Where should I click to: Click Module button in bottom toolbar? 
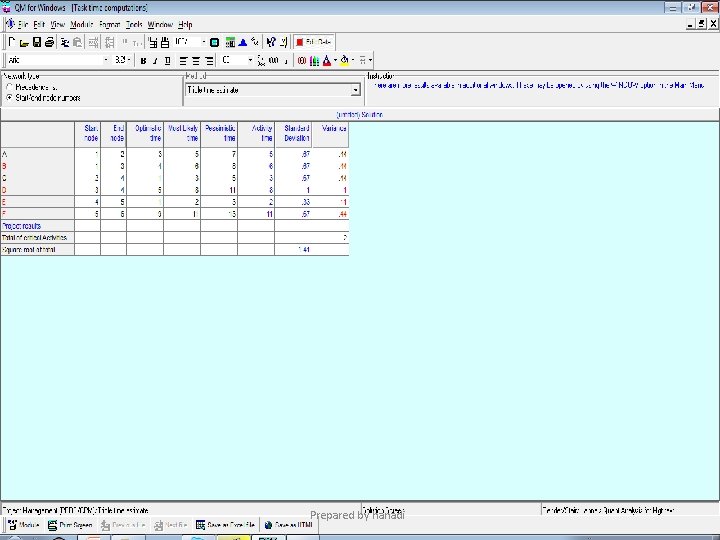pyautogui.click(x=24, y=525)
